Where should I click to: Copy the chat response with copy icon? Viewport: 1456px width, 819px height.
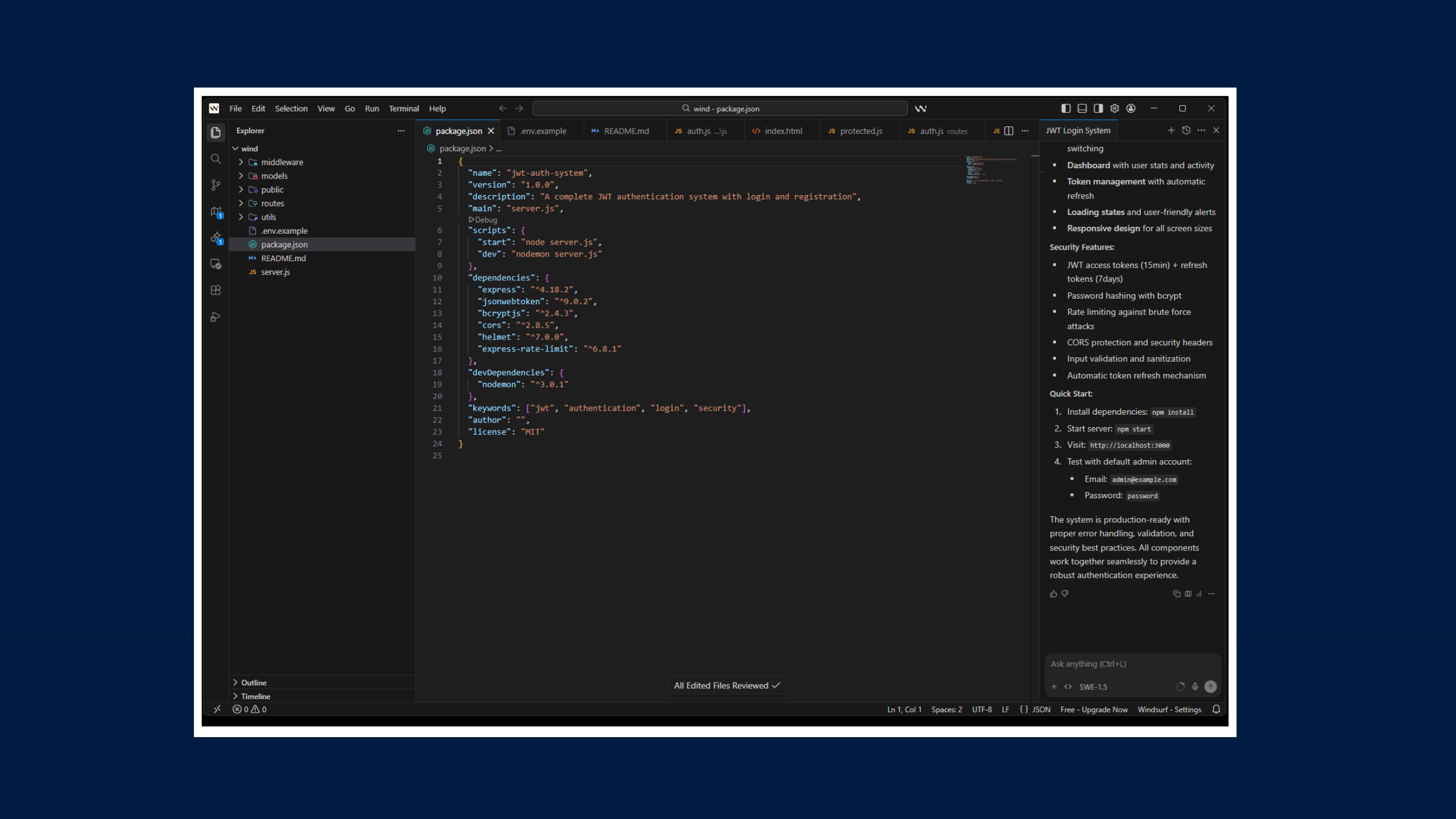pyautogui.click(x=1176, y=594)
